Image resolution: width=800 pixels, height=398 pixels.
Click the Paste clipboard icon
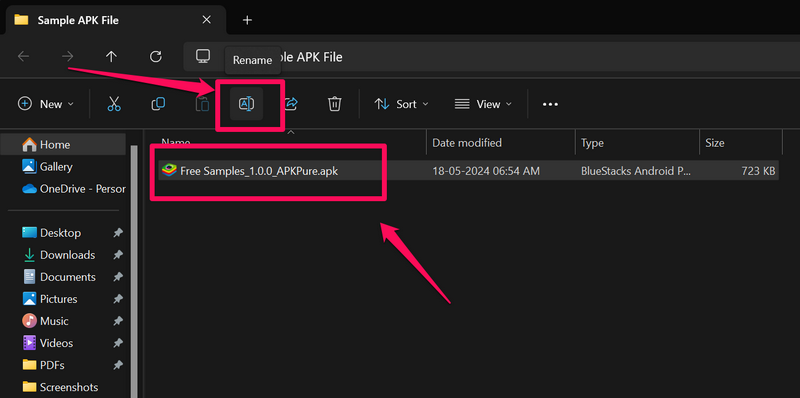[203, 104]
